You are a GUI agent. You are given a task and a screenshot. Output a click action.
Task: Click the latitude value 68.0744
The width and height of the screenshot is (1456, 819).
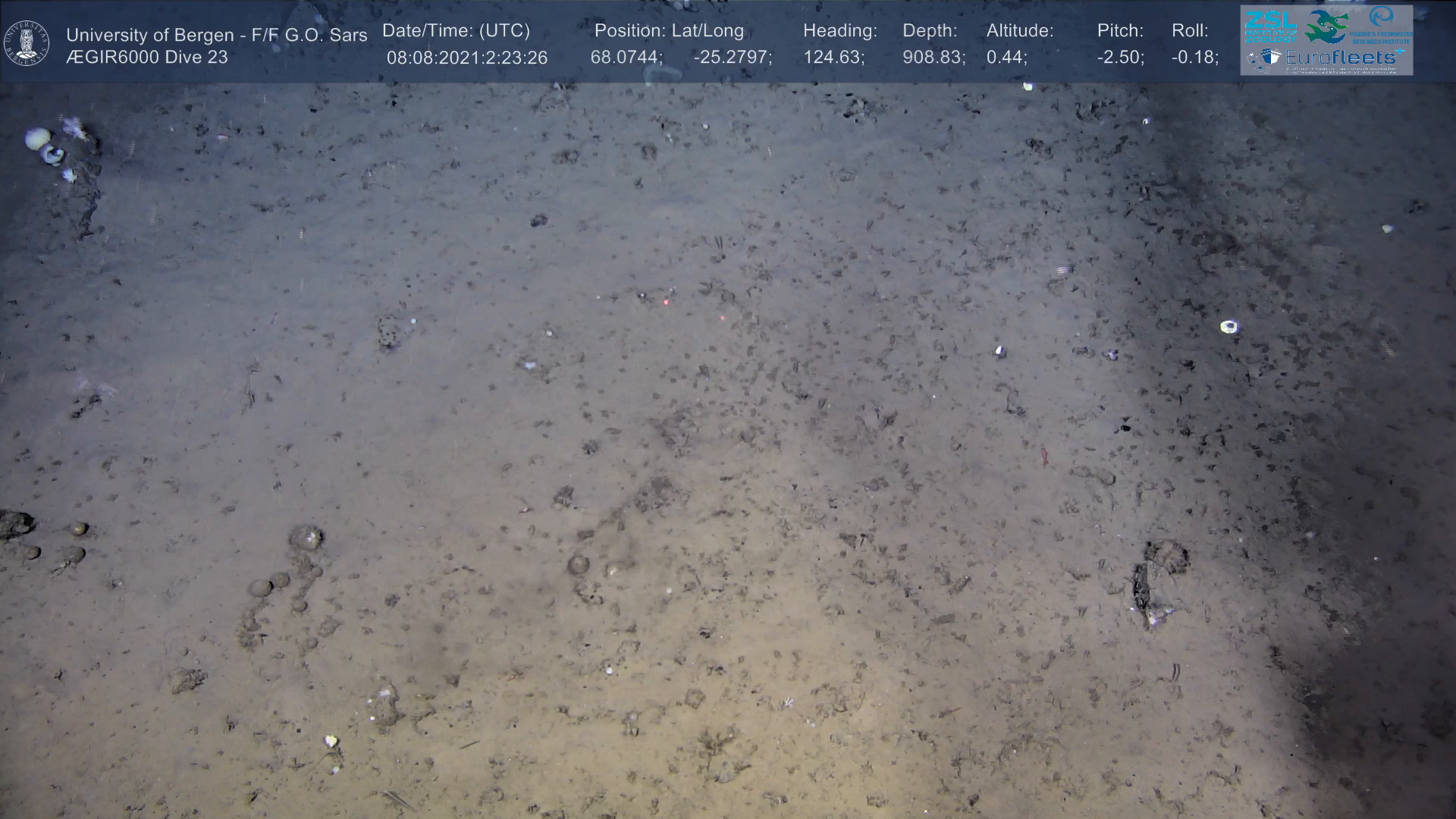pyautogui.click(x=626, y=58)
